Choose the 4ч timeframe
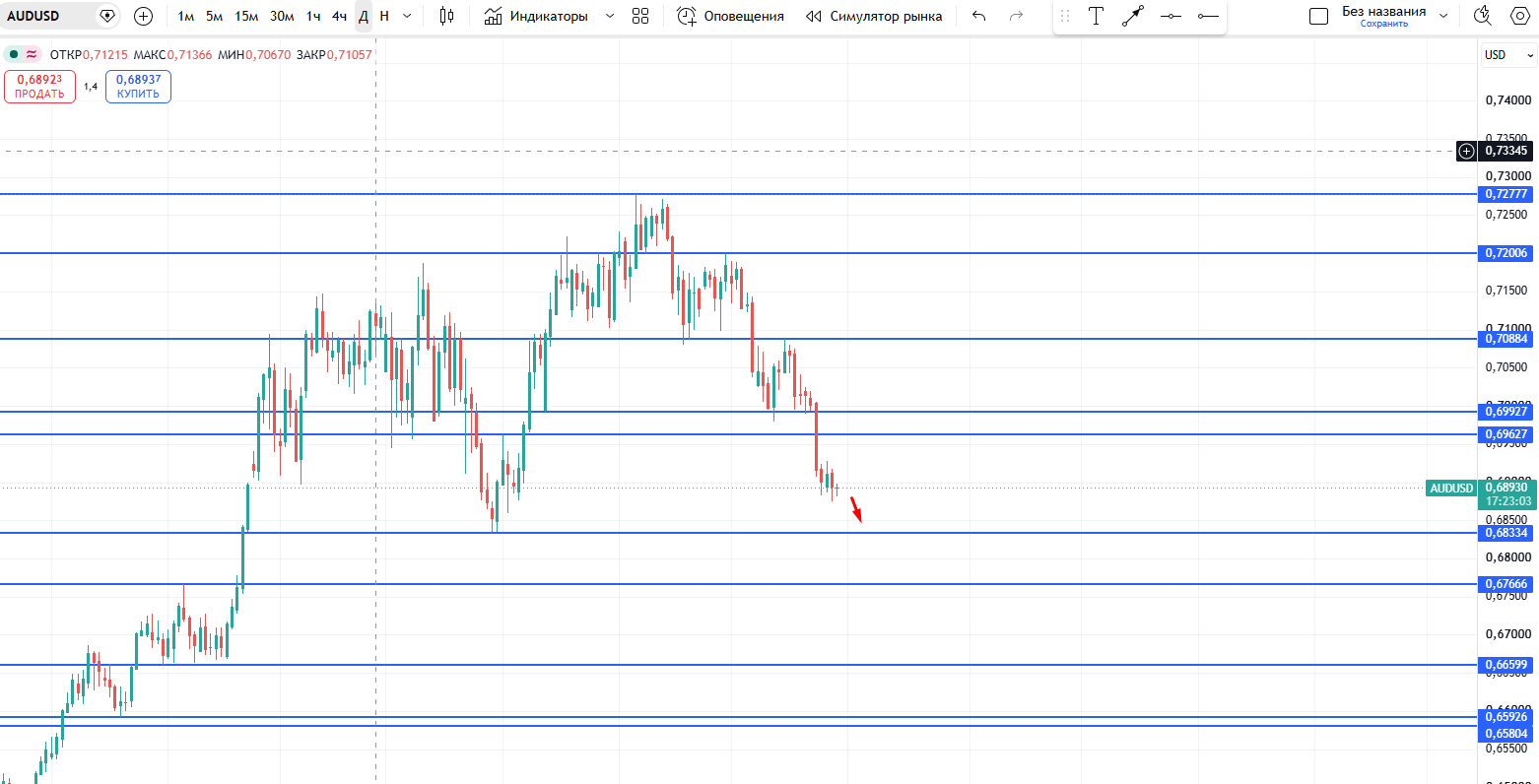The image size is (1539, 784). tap(339, 16)
